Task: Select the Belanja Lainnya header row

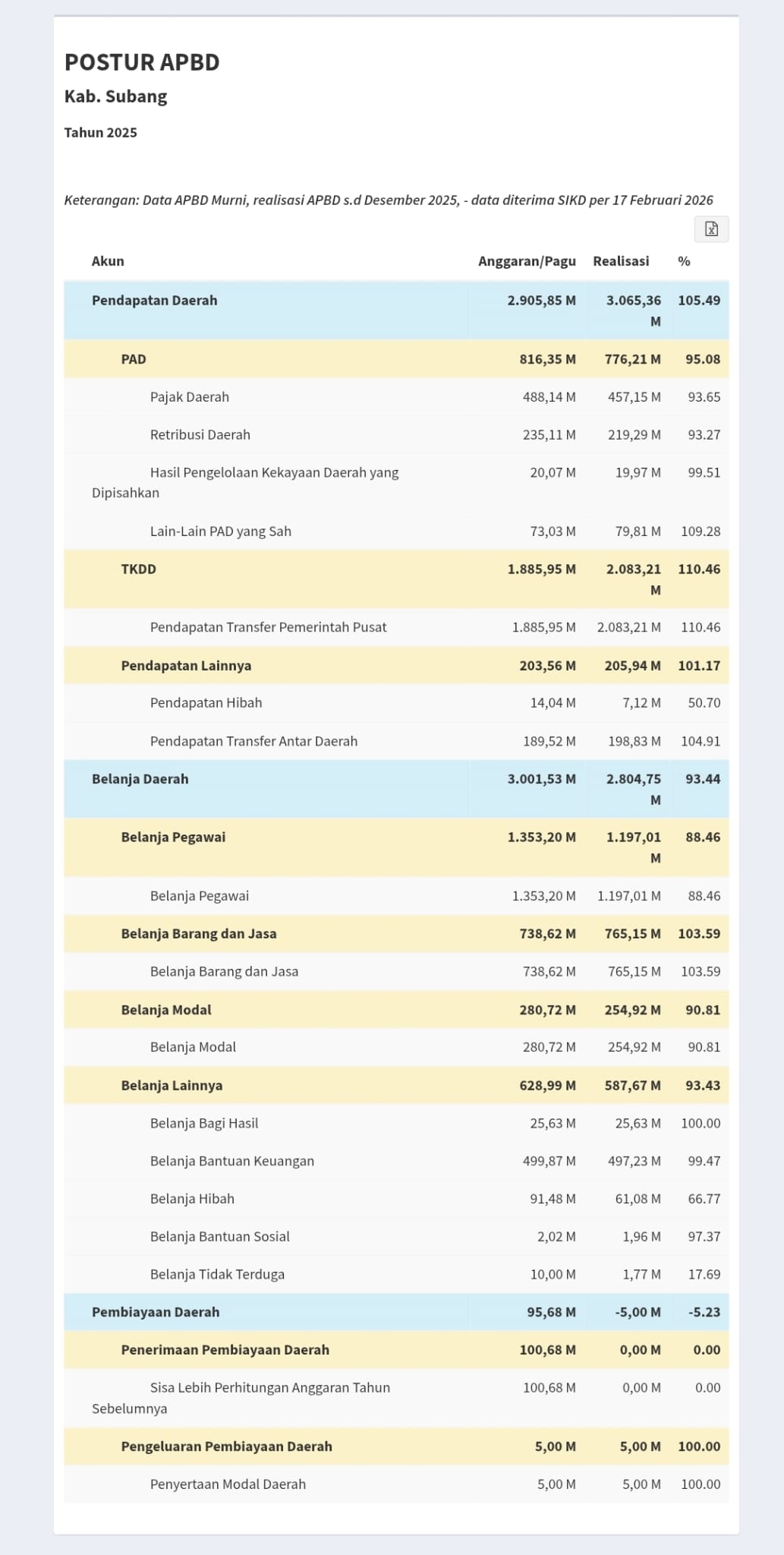Action: pyautogui.click(x=172, y=1086)
